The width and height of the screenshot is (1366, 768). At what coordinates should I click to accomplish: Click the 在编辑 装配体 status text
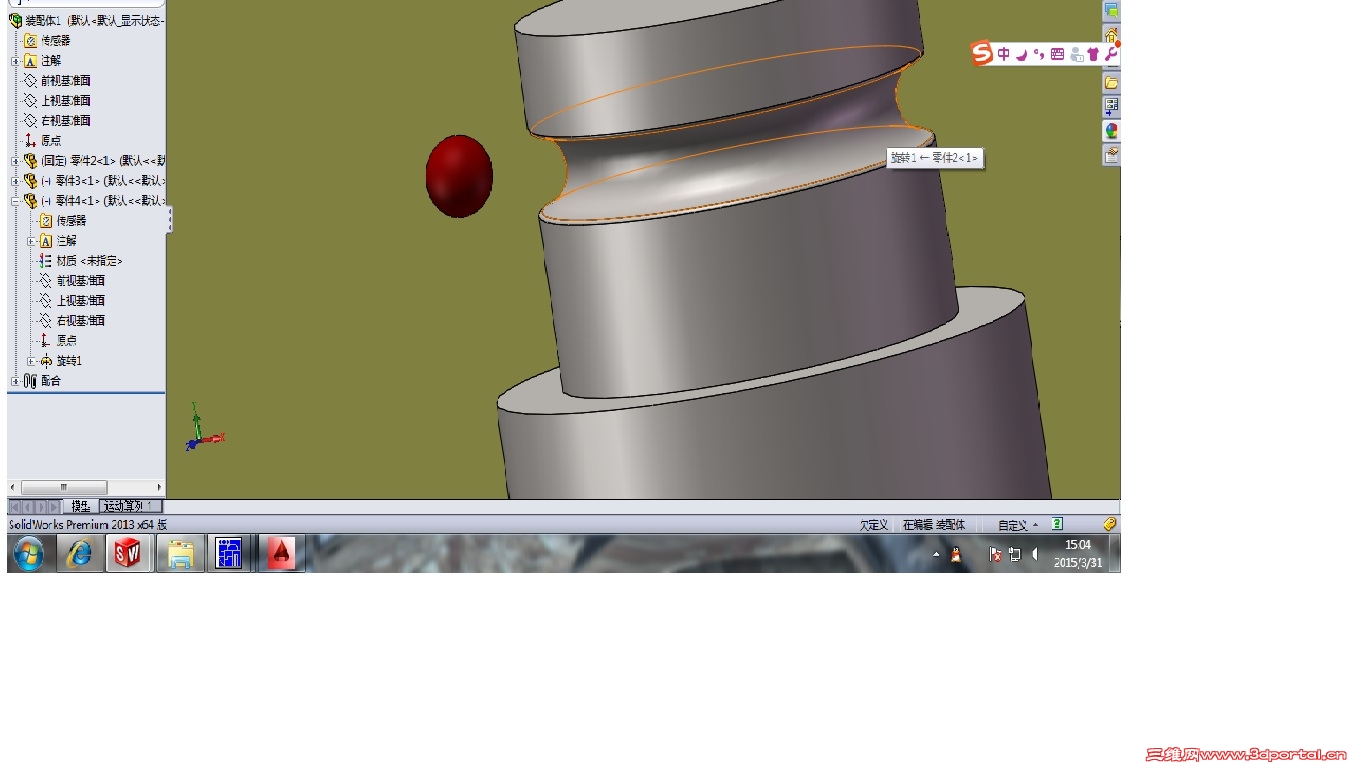click(934, 525)
